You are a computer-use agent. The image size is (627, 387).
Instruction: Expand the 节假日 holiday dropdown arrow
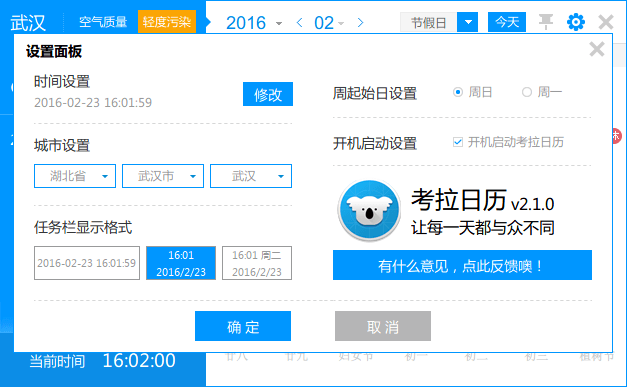coord(467,22)
